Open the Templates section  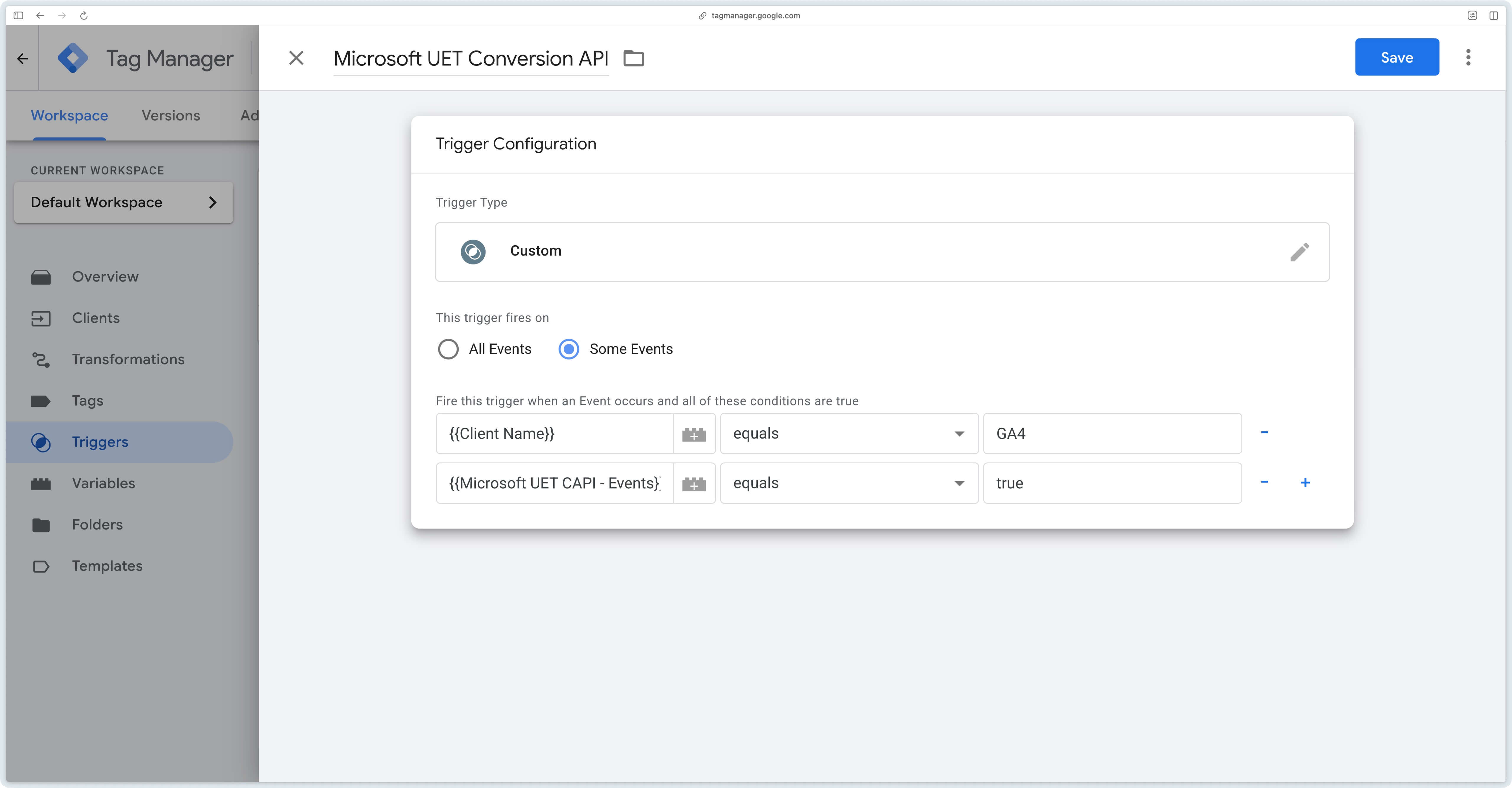(x=107, y=566)
